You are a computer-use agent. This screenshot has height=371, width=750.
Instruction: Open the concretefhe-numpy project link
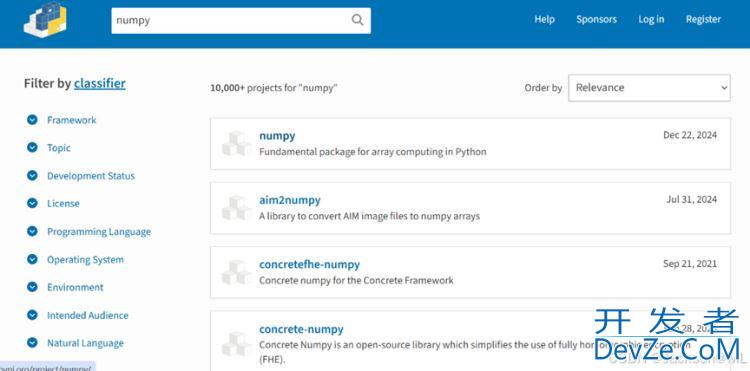tap(309, 264)
